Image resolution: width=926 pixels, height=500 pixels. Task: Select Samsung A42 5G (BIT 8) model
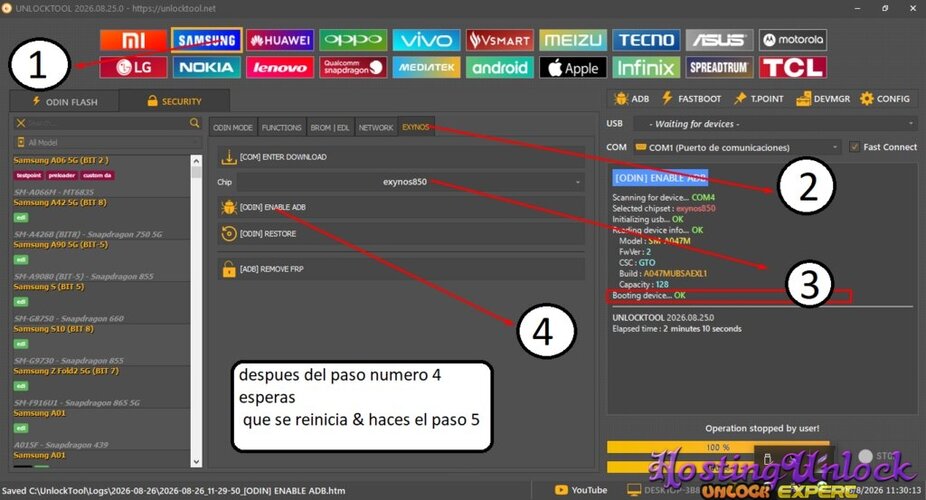click(x=60, y=202)
